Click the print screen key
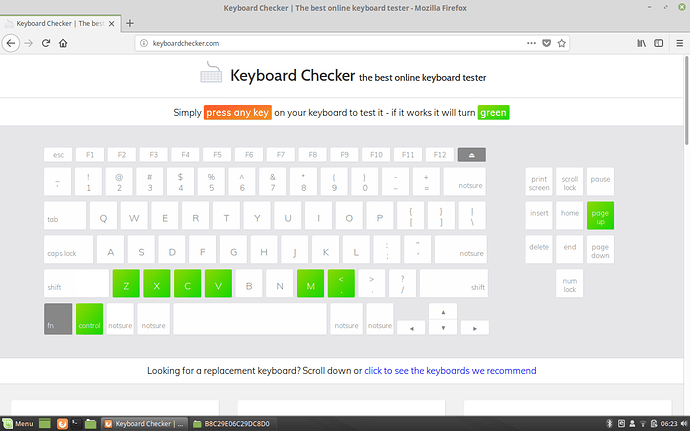690x431 pixels. point(539,182)
